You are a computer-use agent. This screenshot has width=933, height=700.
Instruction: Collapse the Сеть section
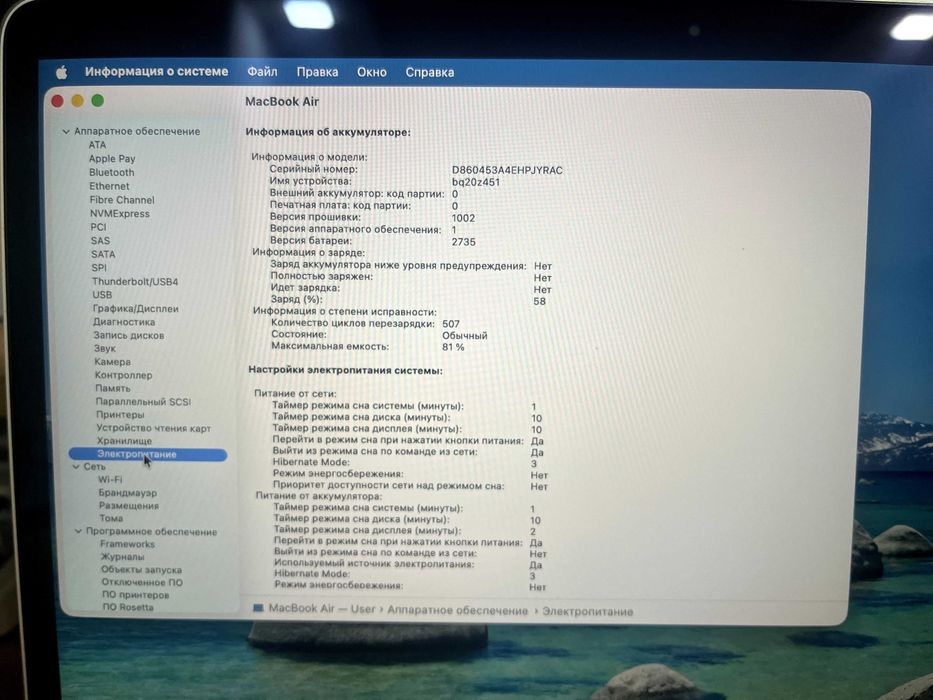[x=76, y=467]
